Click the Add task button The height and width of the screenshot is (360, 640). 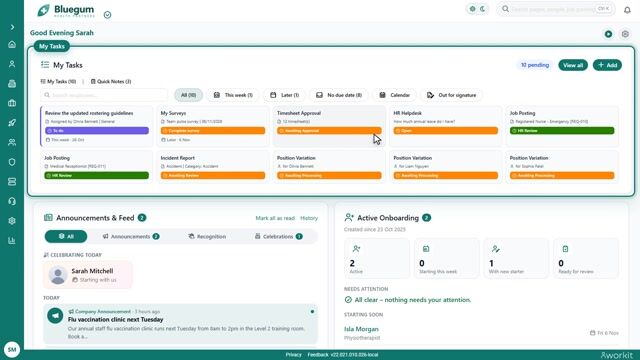[x=607, y=65]
